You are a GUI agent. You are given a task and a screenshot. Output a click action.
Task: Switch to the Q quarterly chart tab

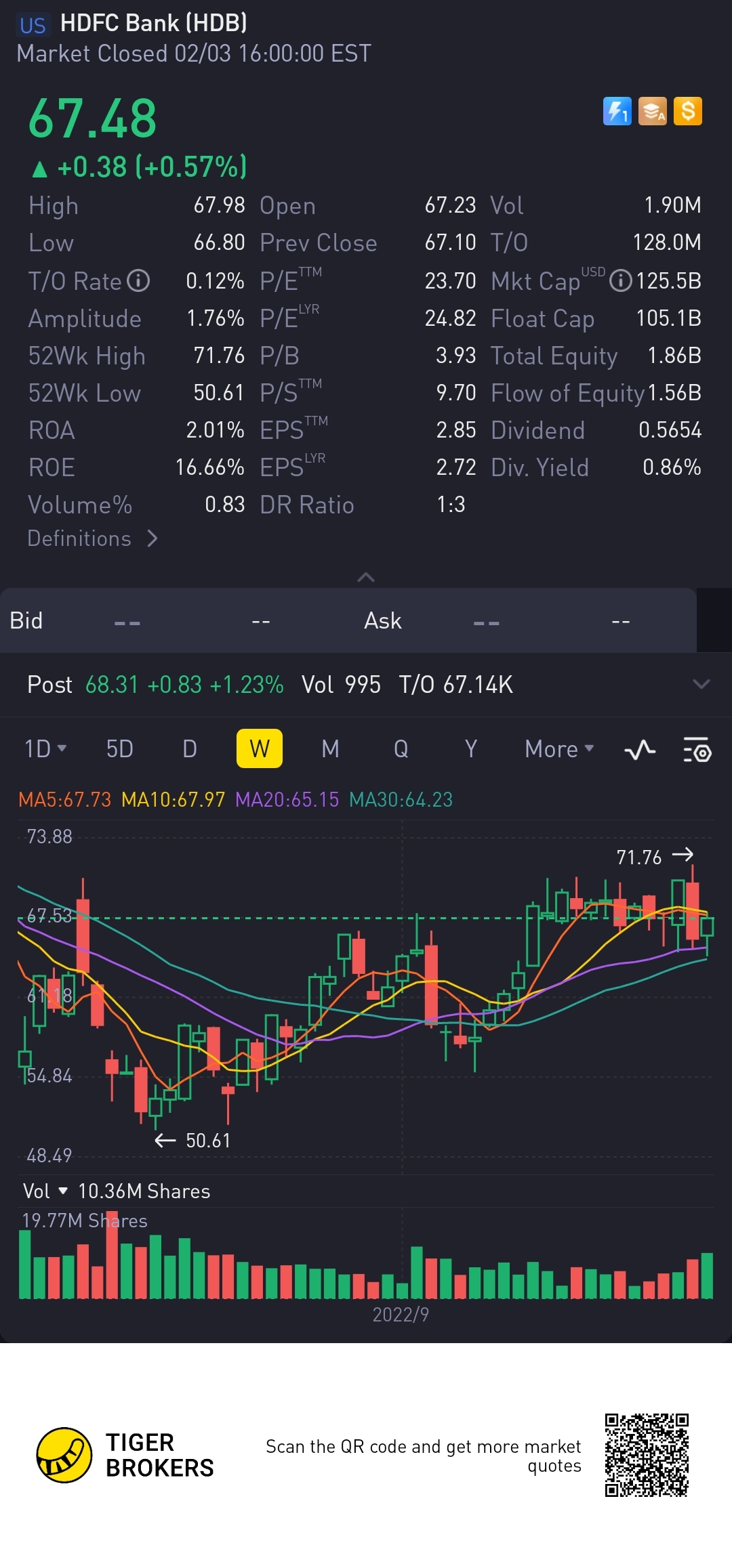(401, 749)
